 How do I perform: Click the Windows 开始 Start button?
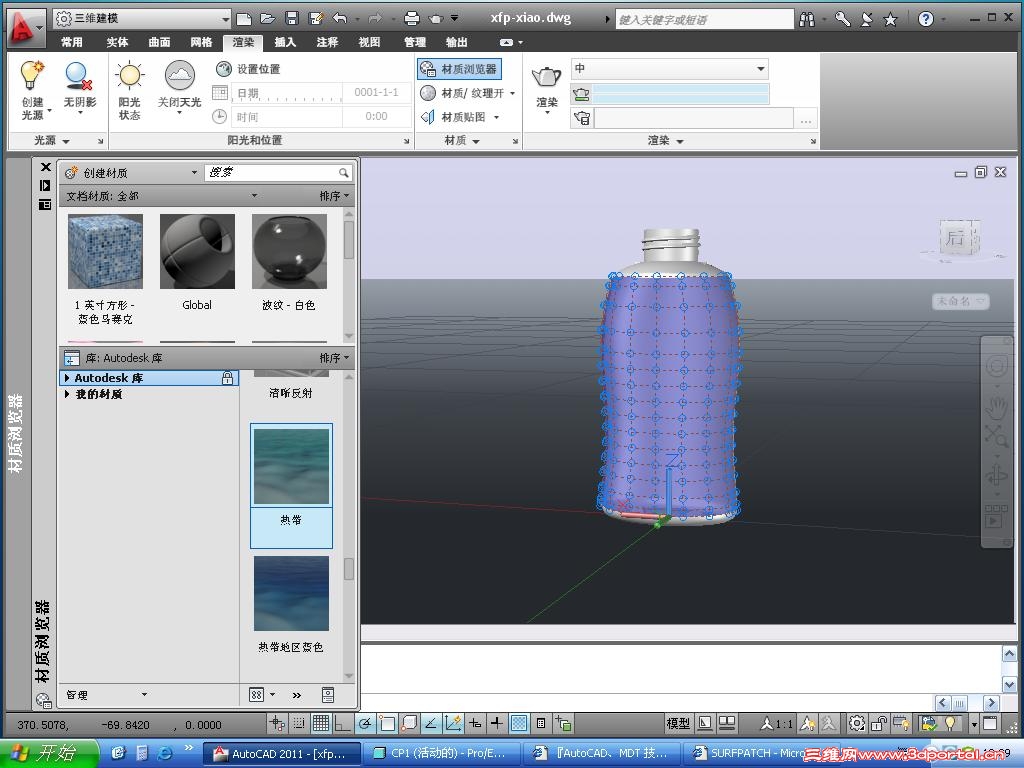50,753
